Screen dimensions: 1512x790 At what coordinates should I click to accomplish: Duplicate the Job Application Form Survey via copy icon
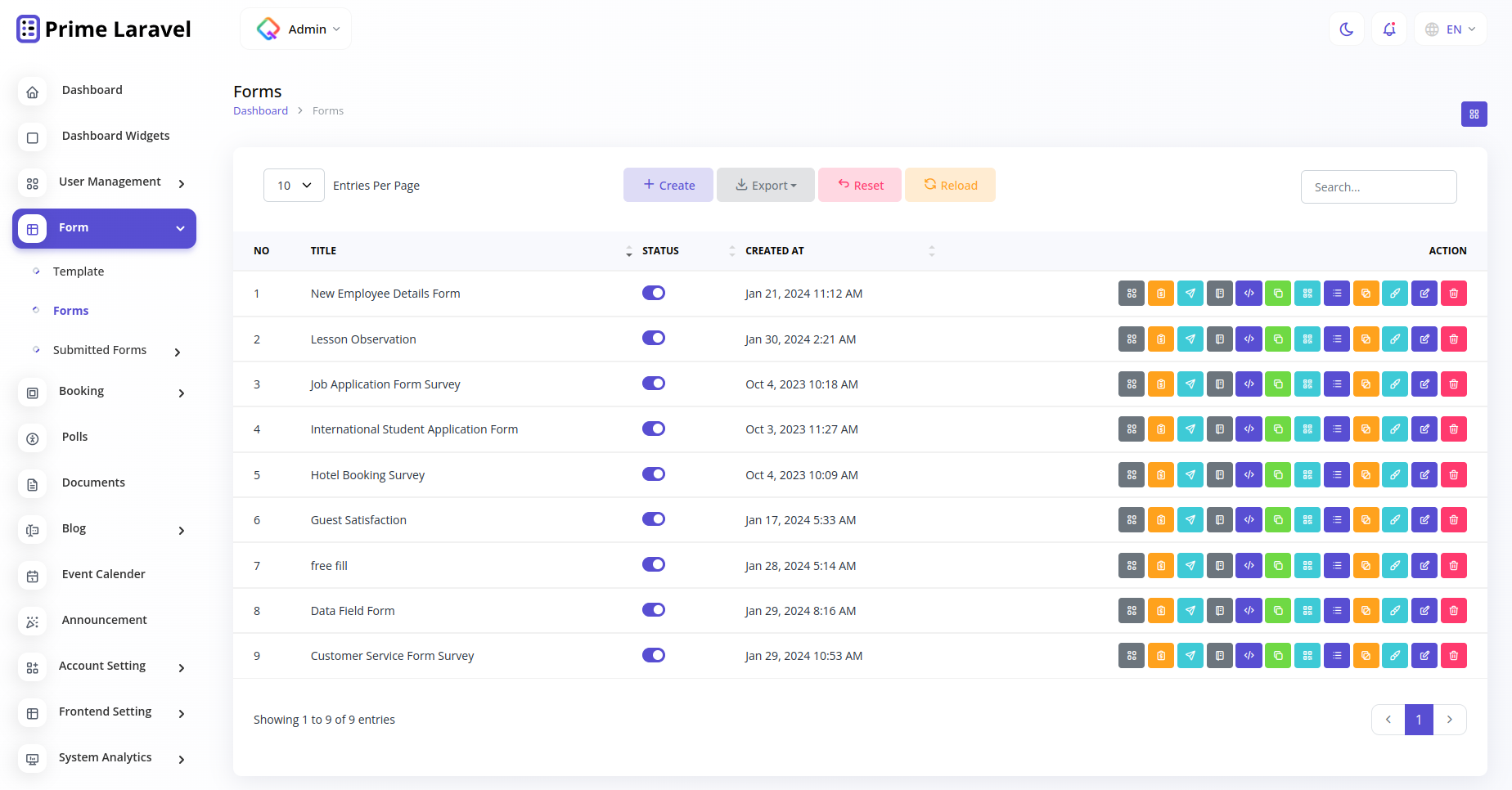point(1279,384)
